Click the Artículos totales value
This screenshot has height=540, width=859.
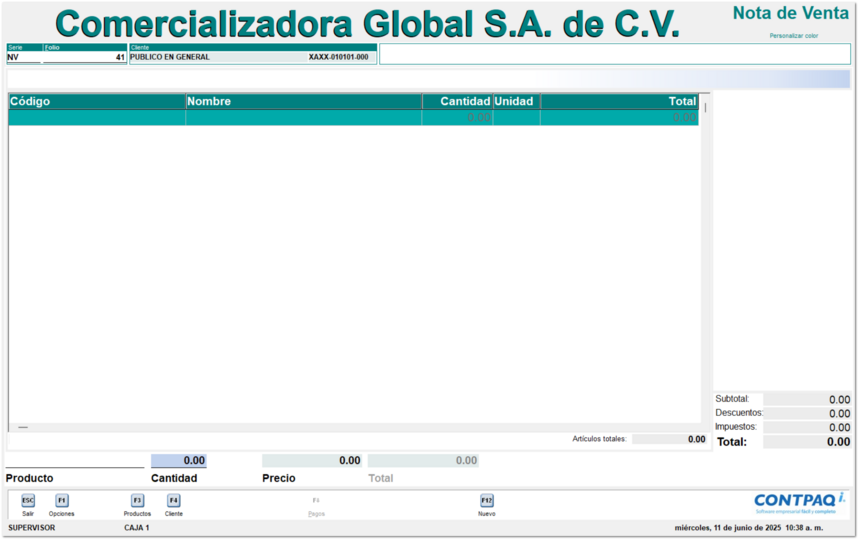click(x=669, y=439)
